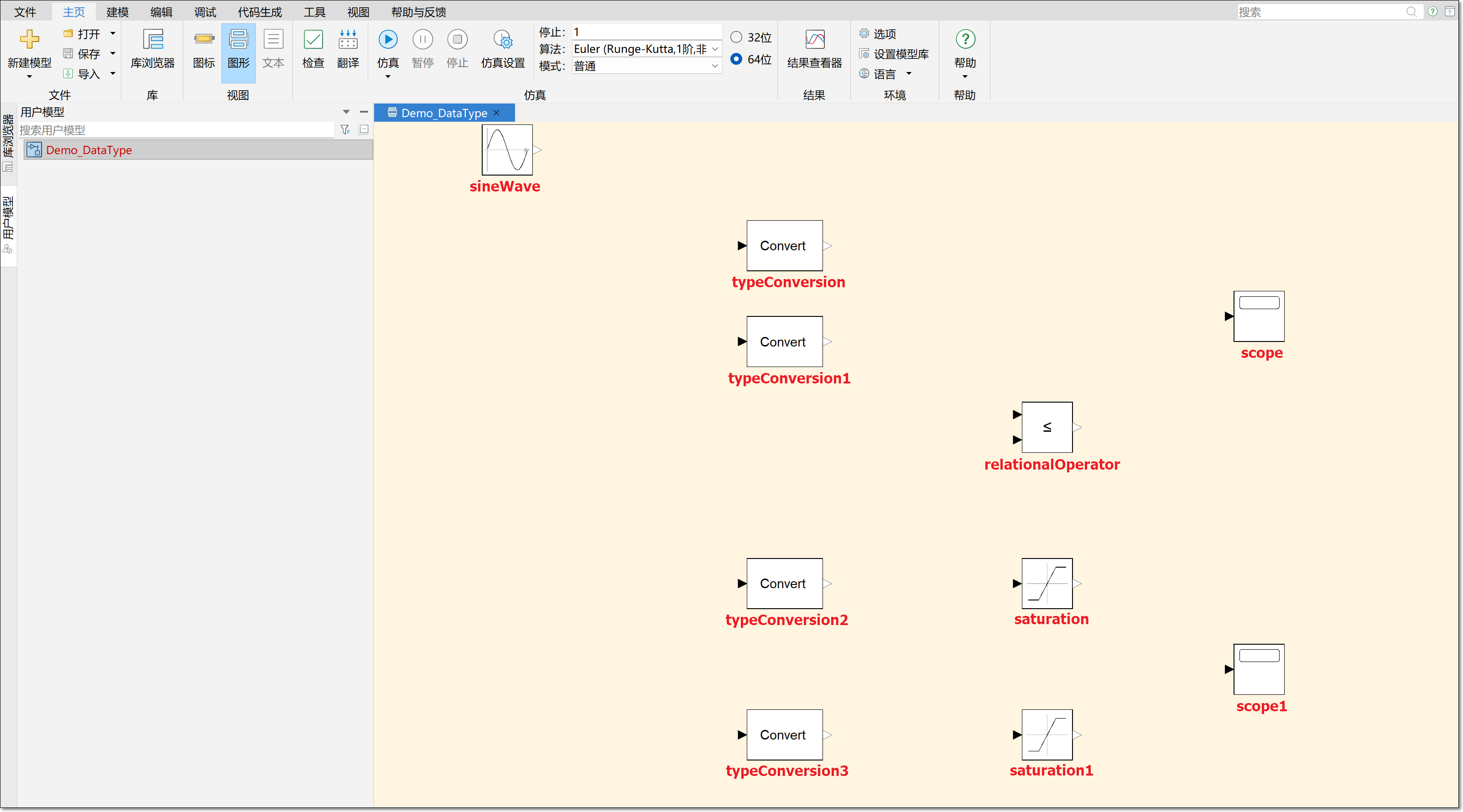Click the filter icon in 用户模型 panel
1463x812 pixels.
point(345,130)
